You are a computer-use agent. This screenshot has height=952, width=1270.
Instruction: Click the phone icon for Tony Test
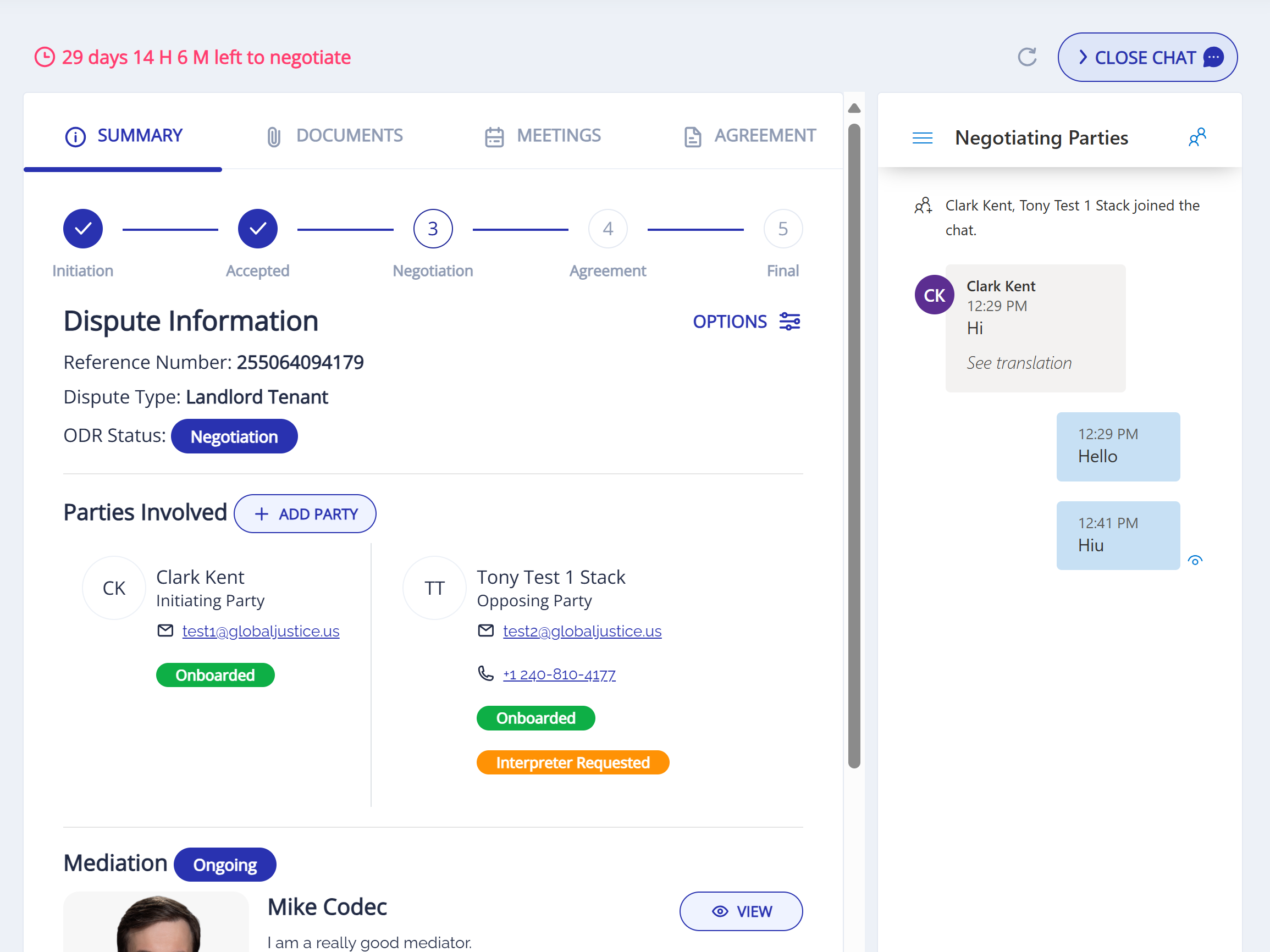(x=485, y=673)
